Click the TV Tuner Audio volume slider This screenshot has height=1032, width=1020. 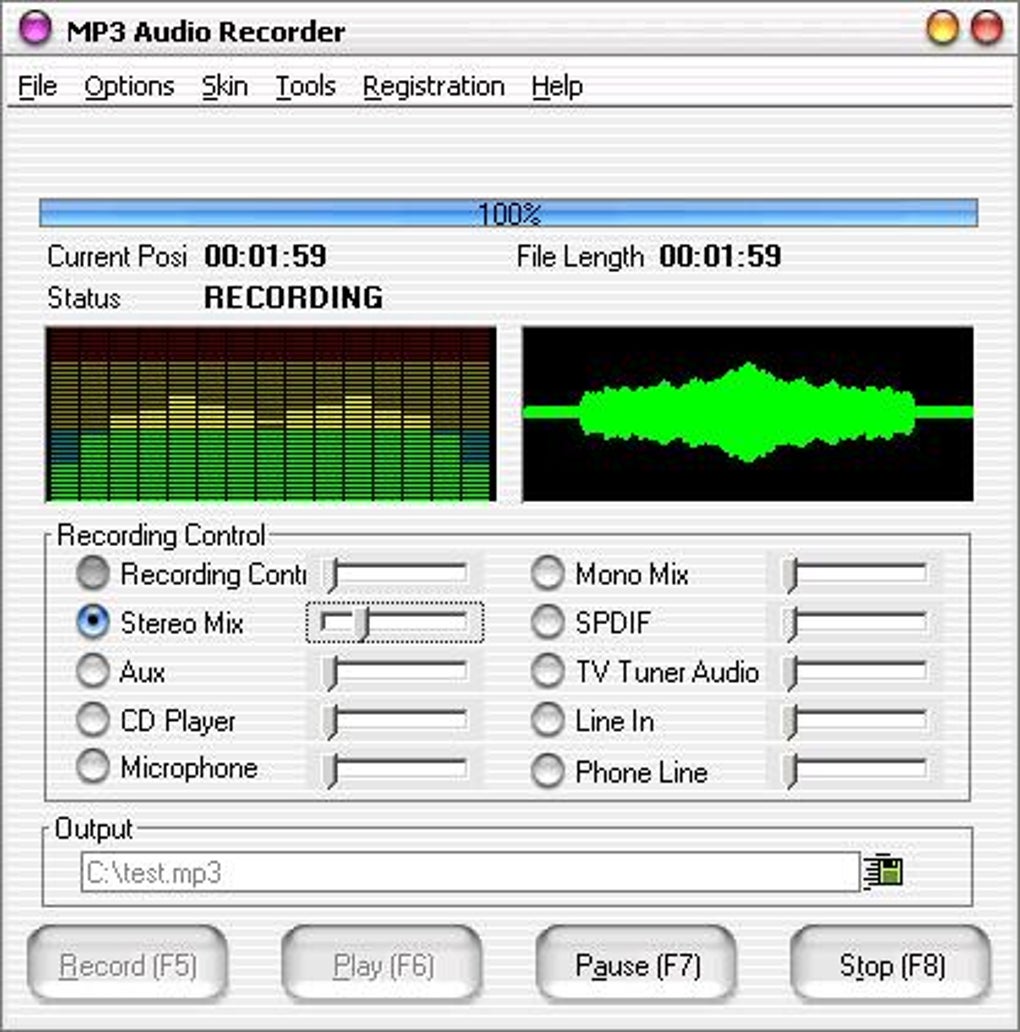(x=854, y=672)
